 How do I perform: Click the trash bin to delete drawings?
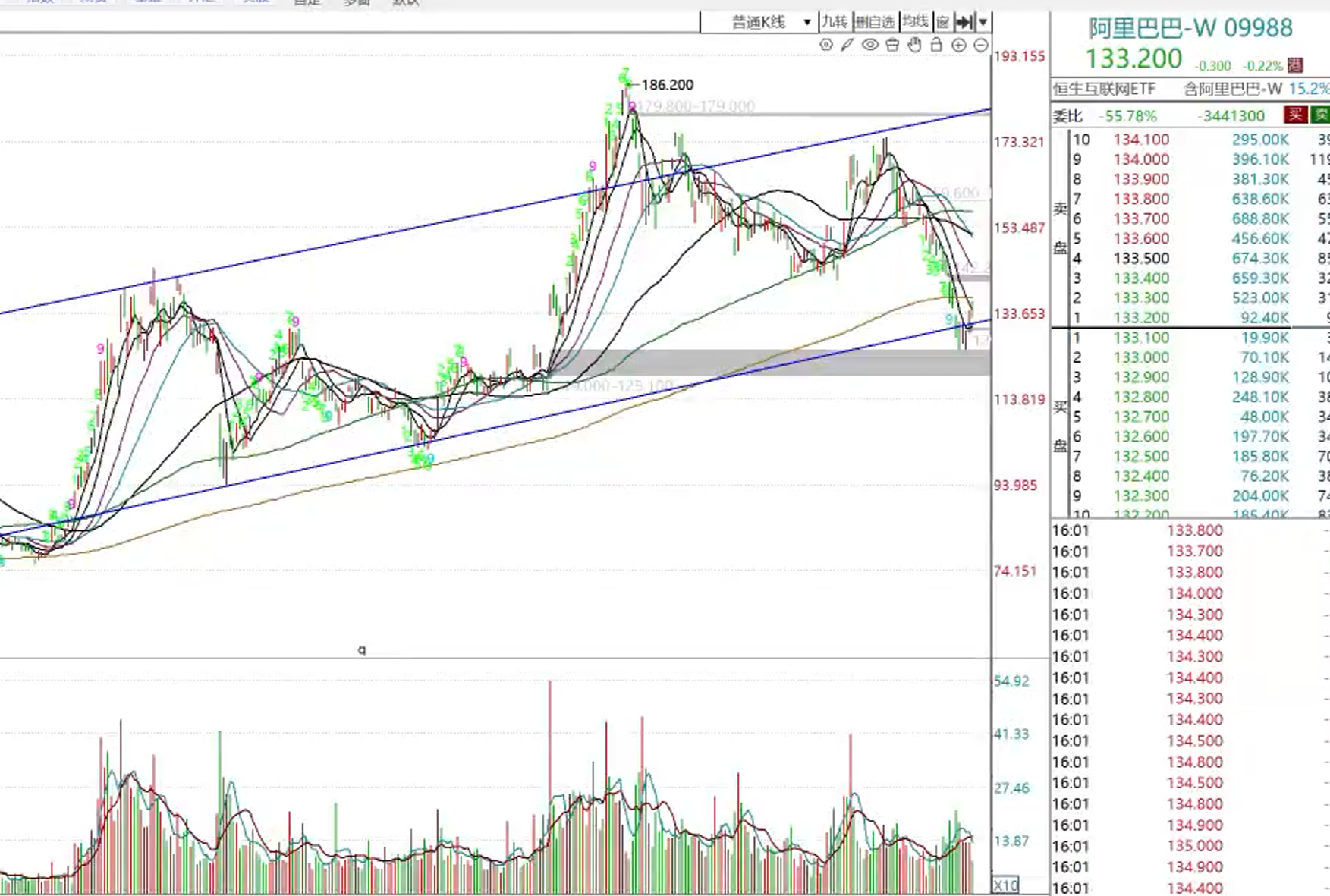pyautogui.click(x=892, y=46)
